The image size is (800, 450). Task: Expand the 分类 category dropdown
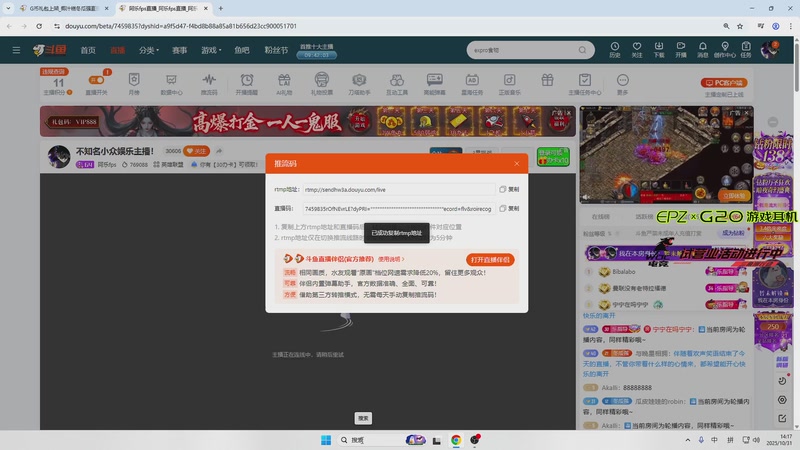tap(149, 50)
